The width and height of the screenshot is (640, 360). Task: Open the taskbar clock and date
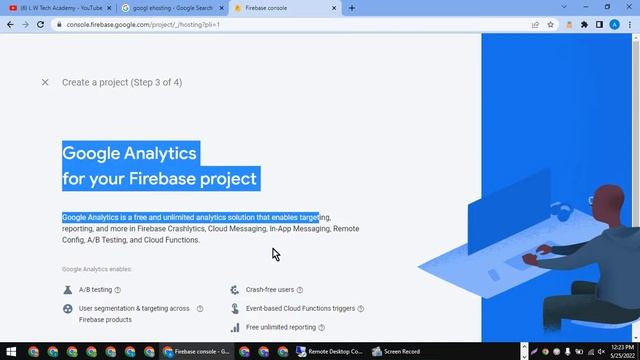point(622,351)
